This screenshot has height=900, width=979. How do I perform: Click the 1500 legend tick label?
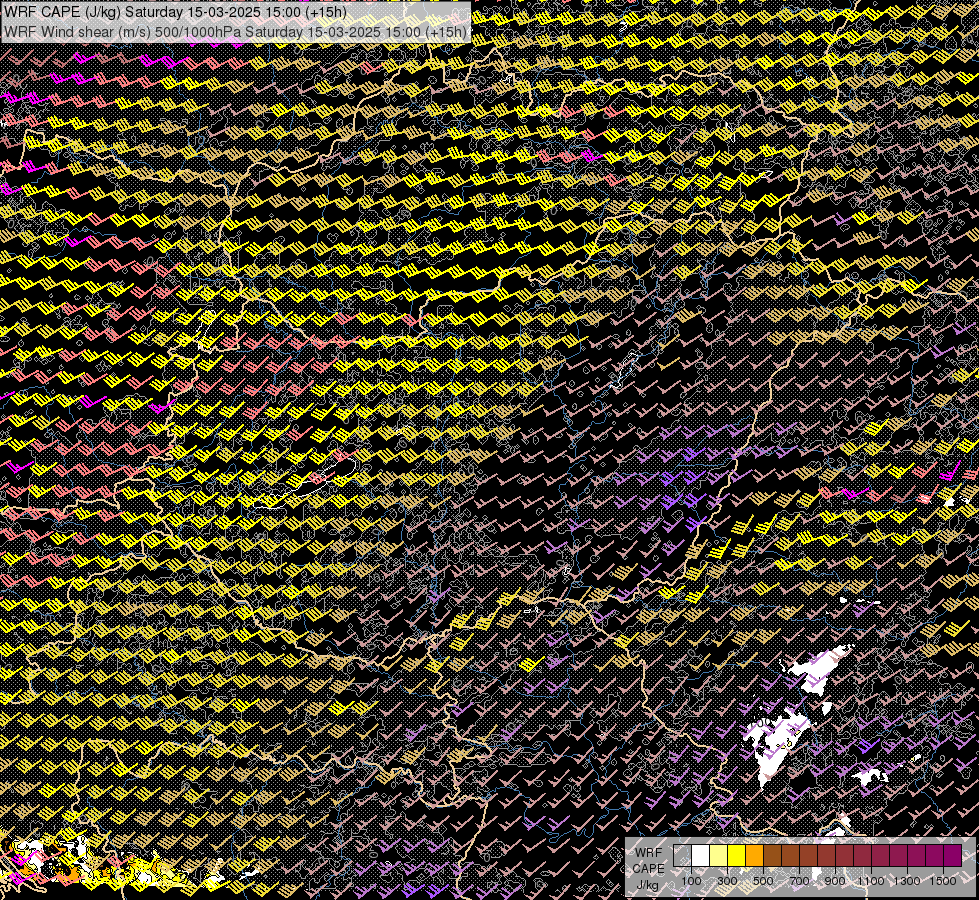943,881
